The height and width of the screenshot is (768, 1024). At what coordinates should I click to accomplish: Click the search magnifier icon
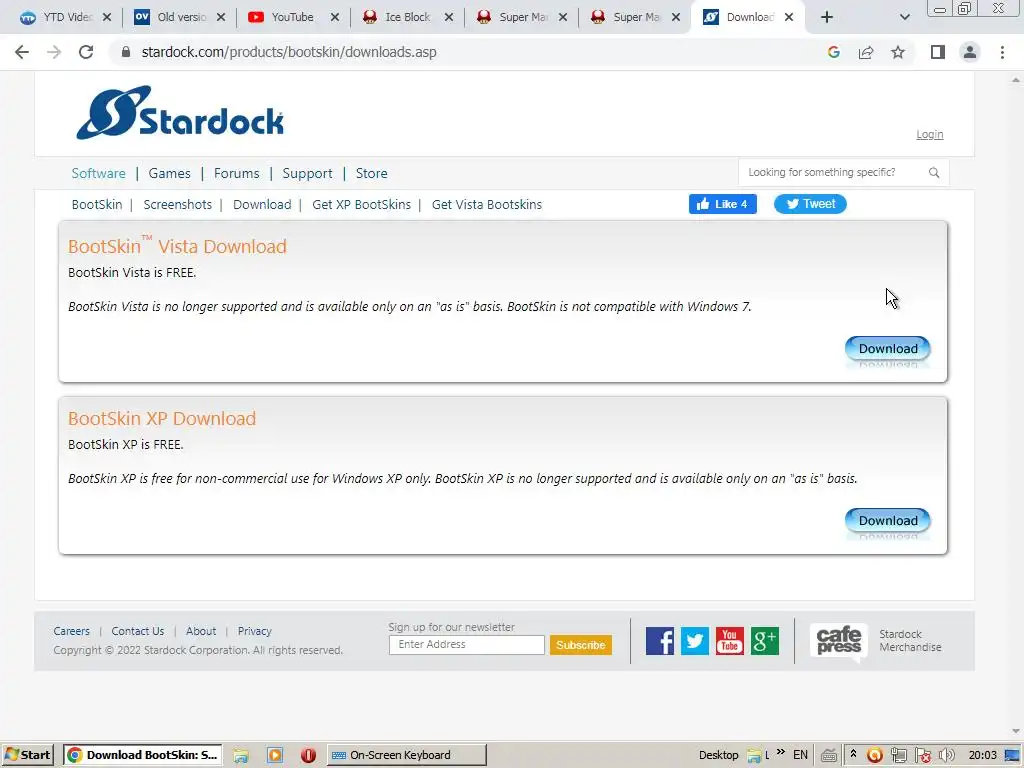coord(934,172)
